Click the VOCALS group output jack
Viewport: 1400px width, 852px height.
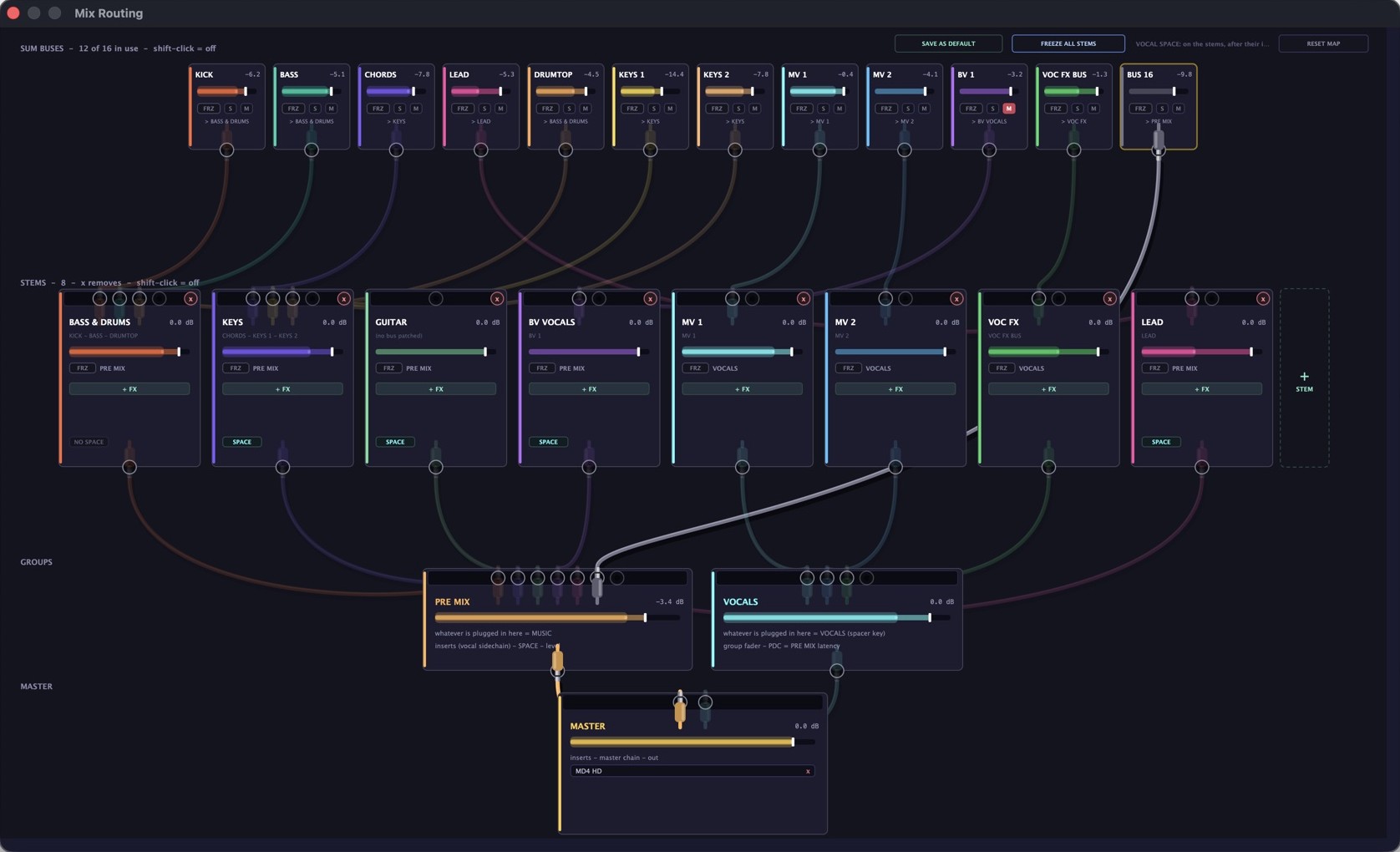[x=836, y=671]
